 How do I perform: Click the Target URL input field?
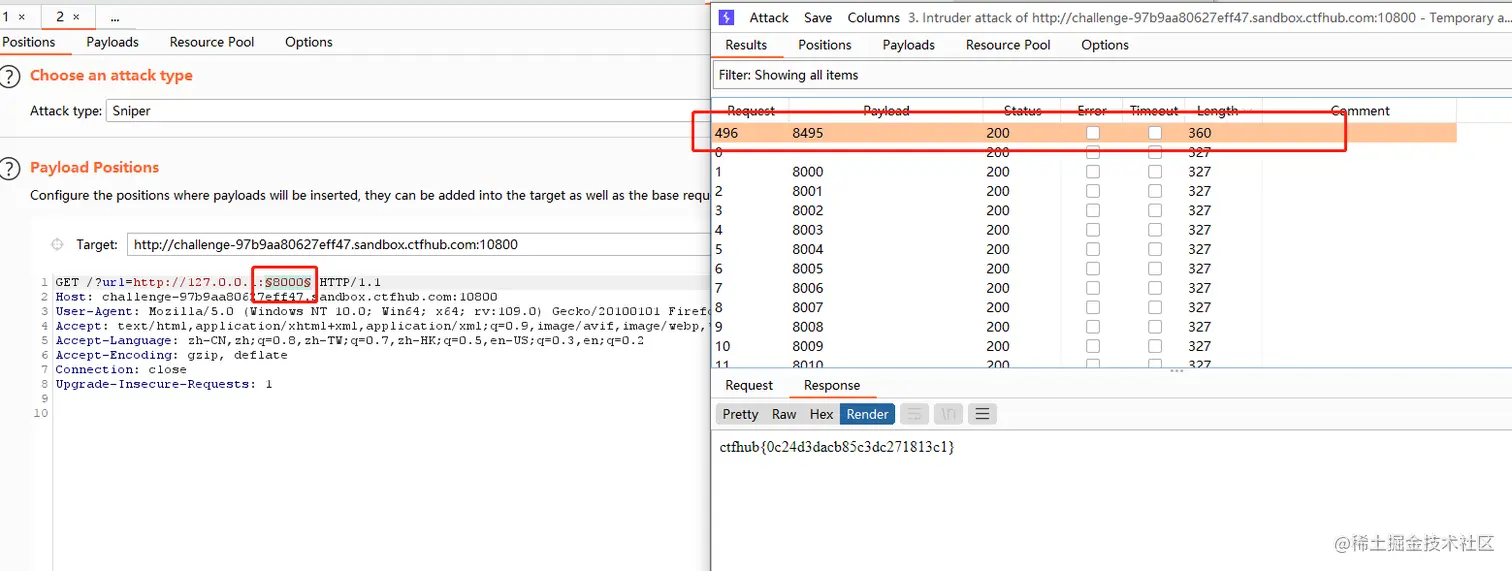point(417,244)
